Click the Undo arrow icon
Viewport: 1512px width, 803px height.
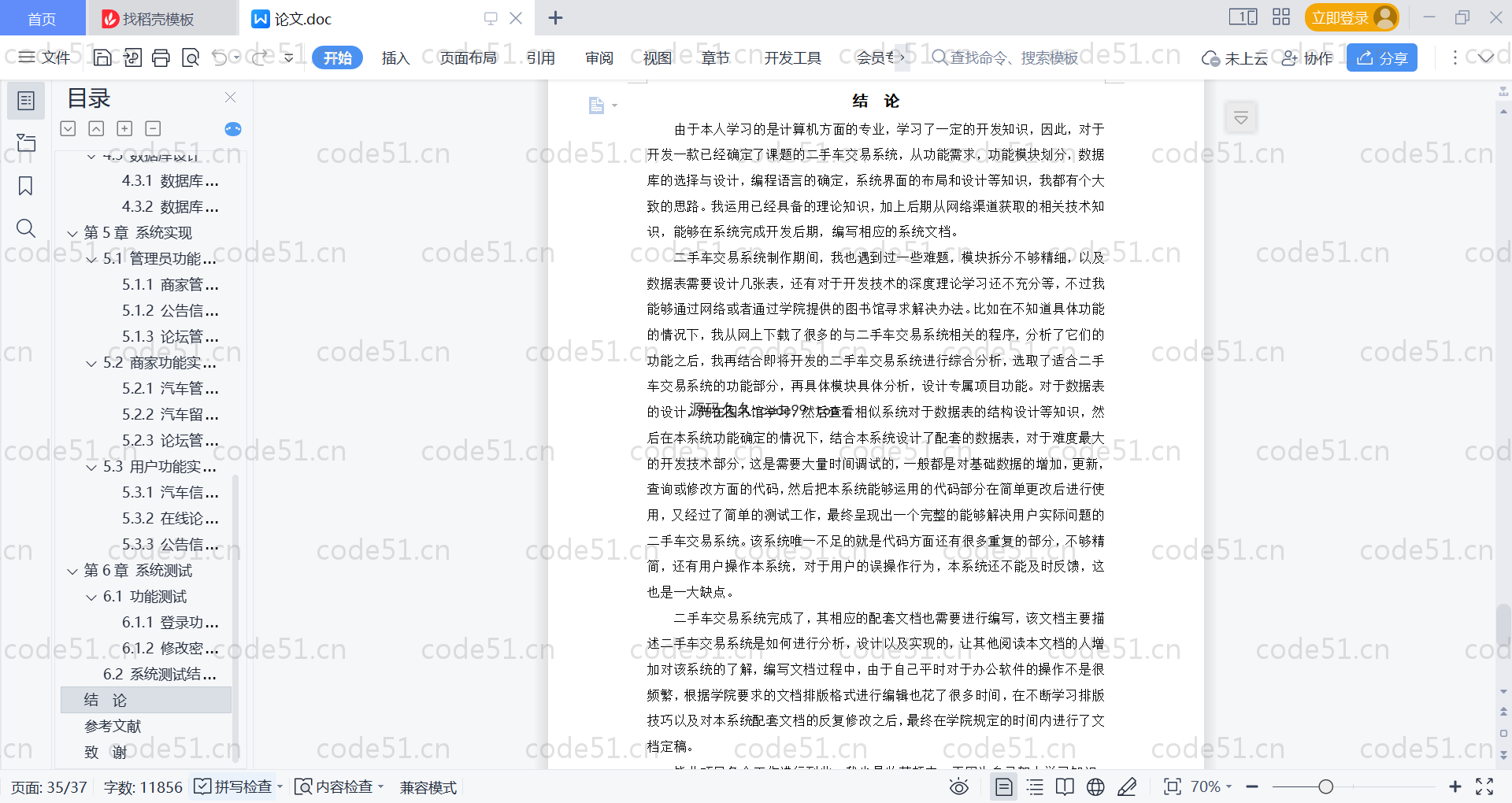[220, 57]
